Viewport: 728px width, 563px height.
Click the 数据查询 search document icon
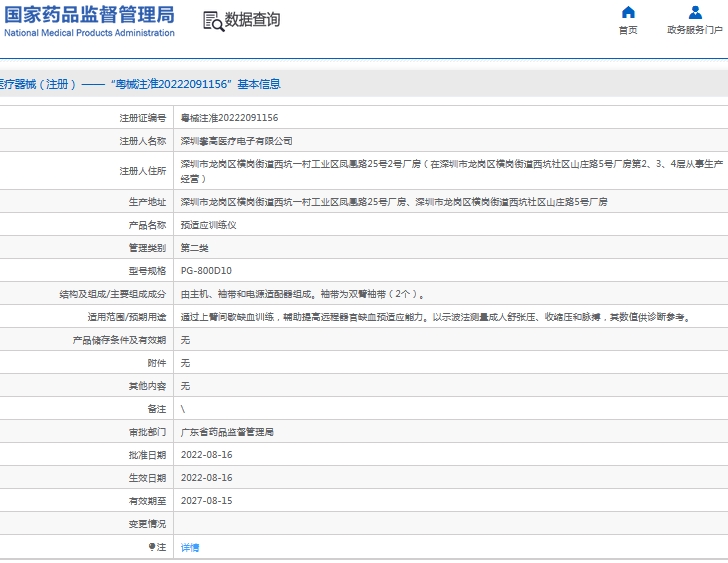tap(214, 21)
